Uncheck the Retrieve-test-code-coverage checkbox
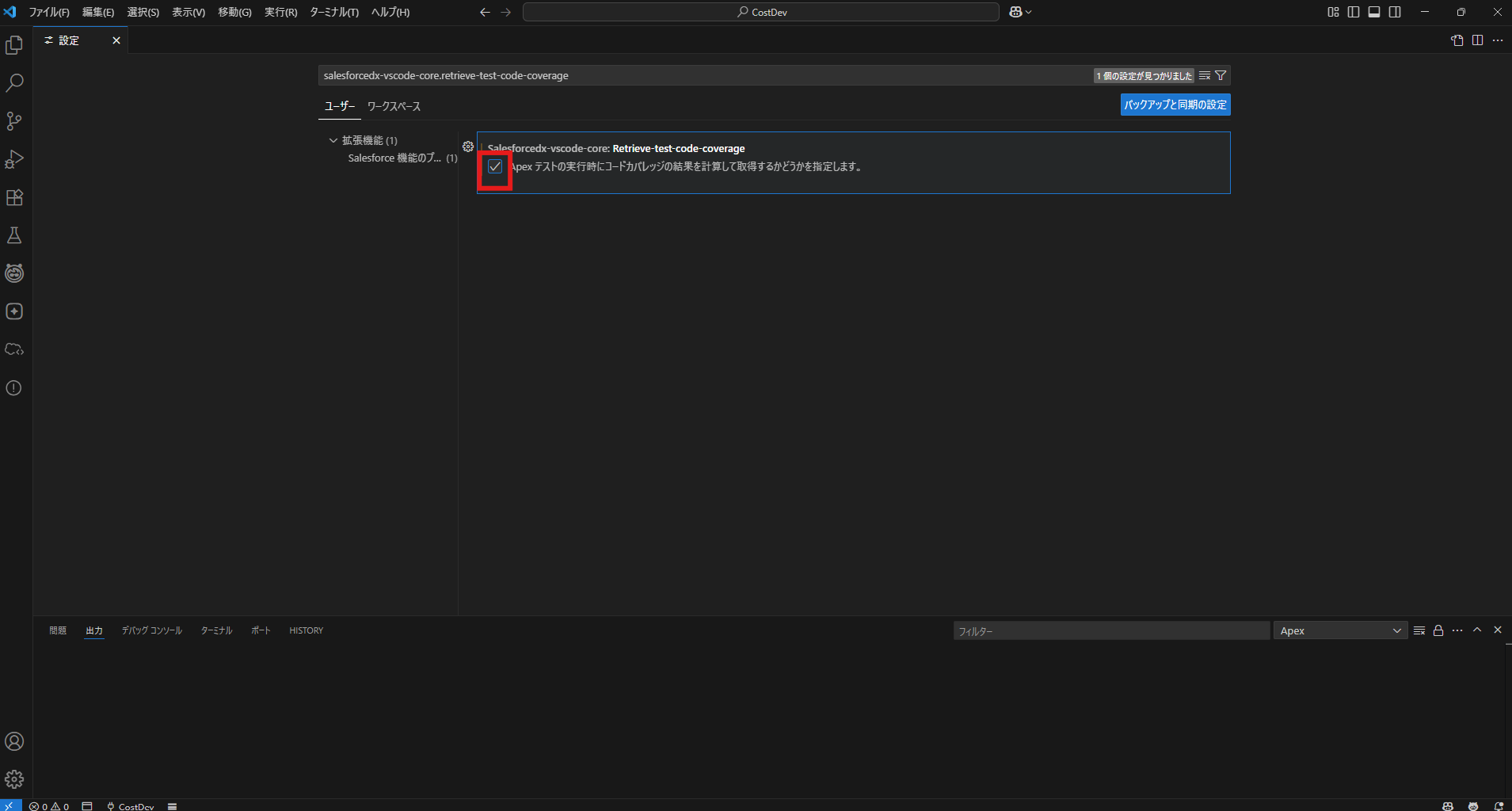Viewport: 1512px width, 811px height. (x=494, y=166)
